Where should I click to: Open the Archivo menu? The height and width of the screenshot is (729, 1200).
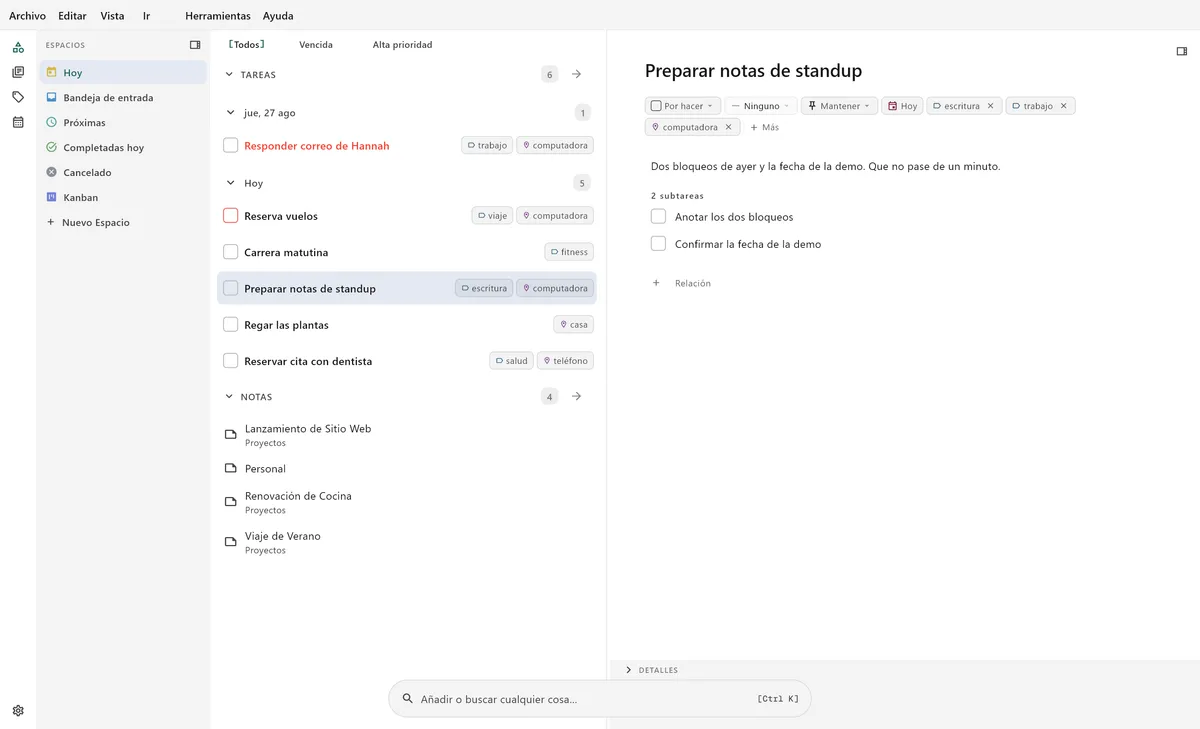pos(27,16)
